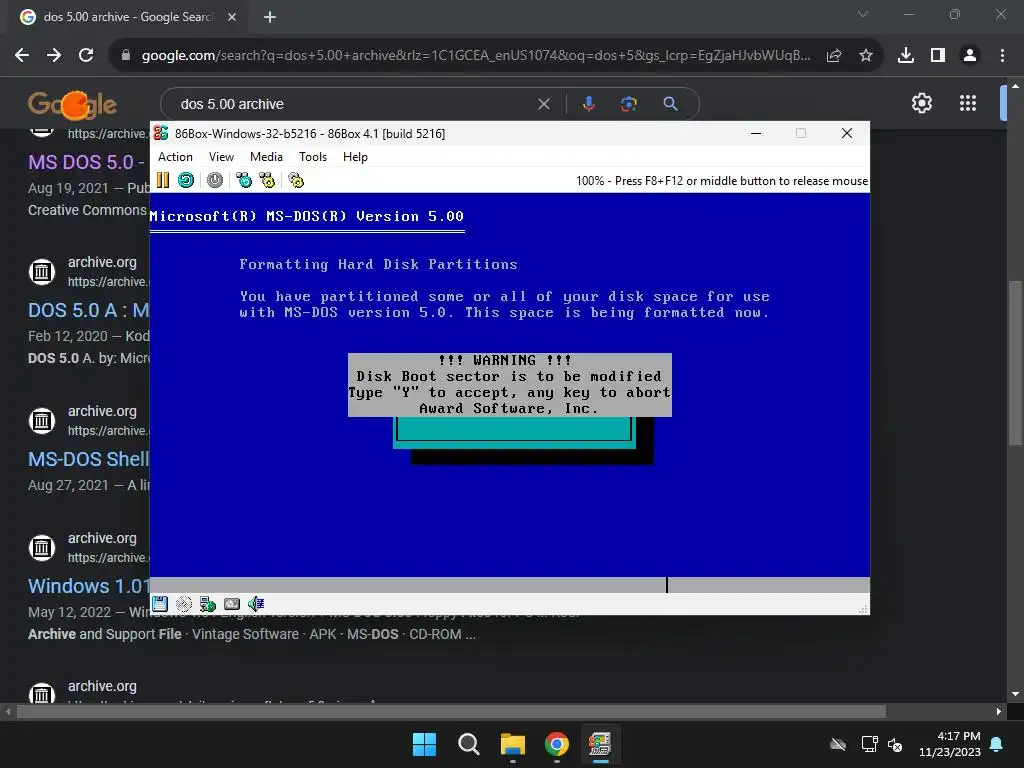Open Windows notification bell
The width and height of the screenshot is (1024, 768).
point(997,744)
